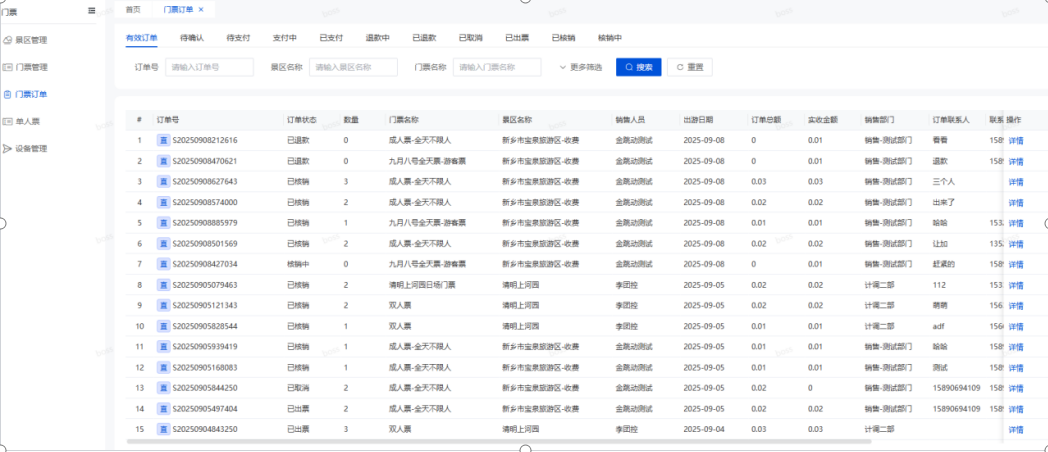Focus the 订单号 input field
The height and width of the screenshot is (452, 1048).
209,67
